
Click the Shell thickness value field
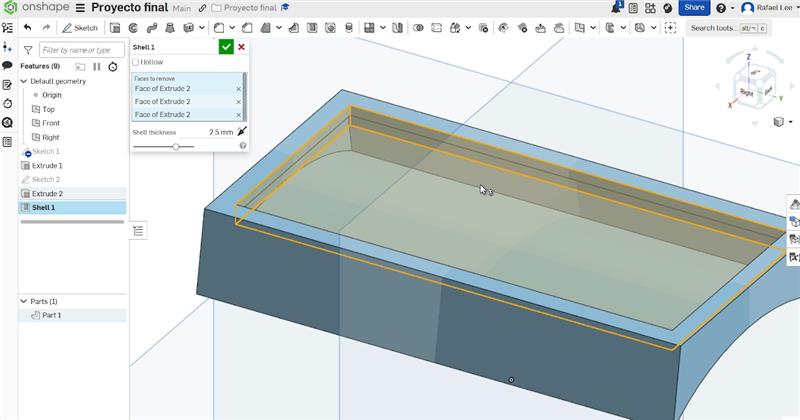coord(209,132)
